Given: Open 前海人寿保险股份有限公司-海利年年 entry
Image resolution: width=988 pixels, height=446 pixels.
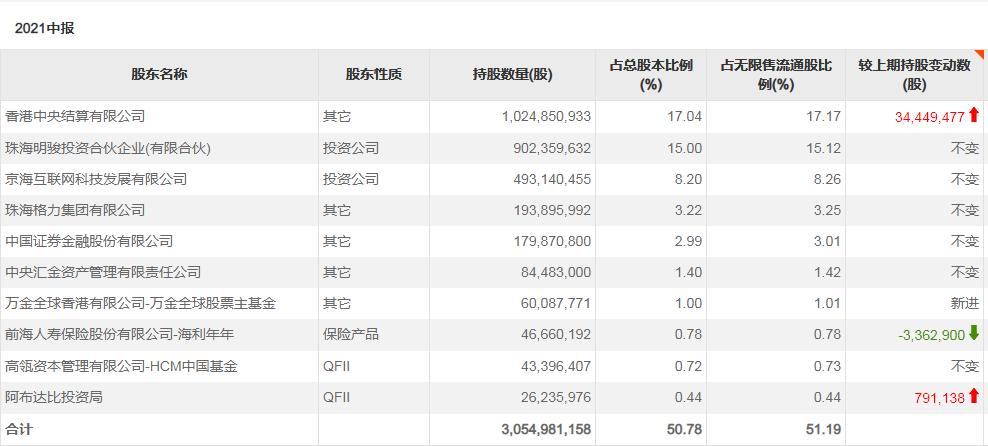Looking at the screenshot, I should click(119, 334).
